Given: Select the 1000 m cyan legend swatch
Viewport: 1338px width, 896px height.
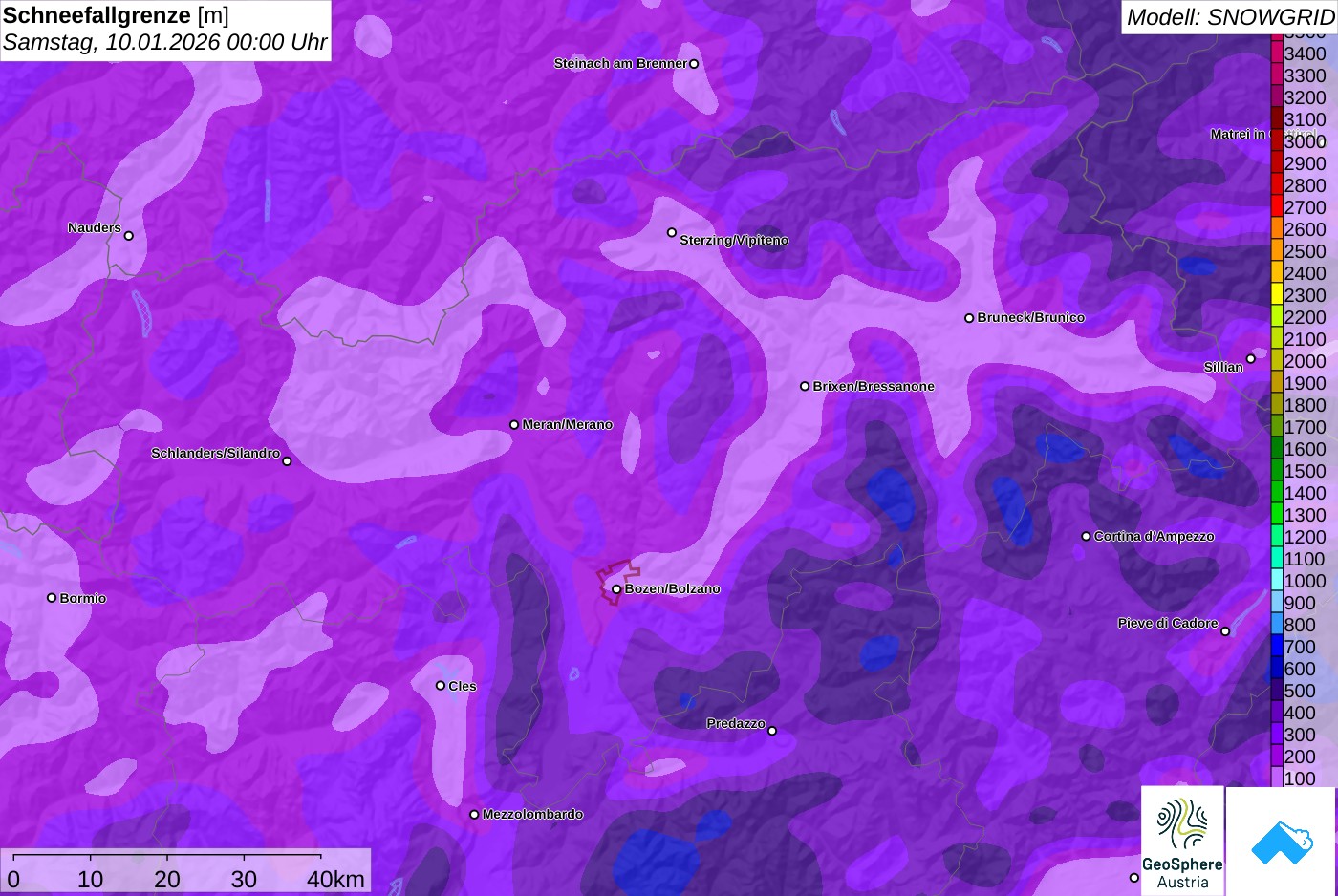Looking at the screenshot, I should point(1276,581).
